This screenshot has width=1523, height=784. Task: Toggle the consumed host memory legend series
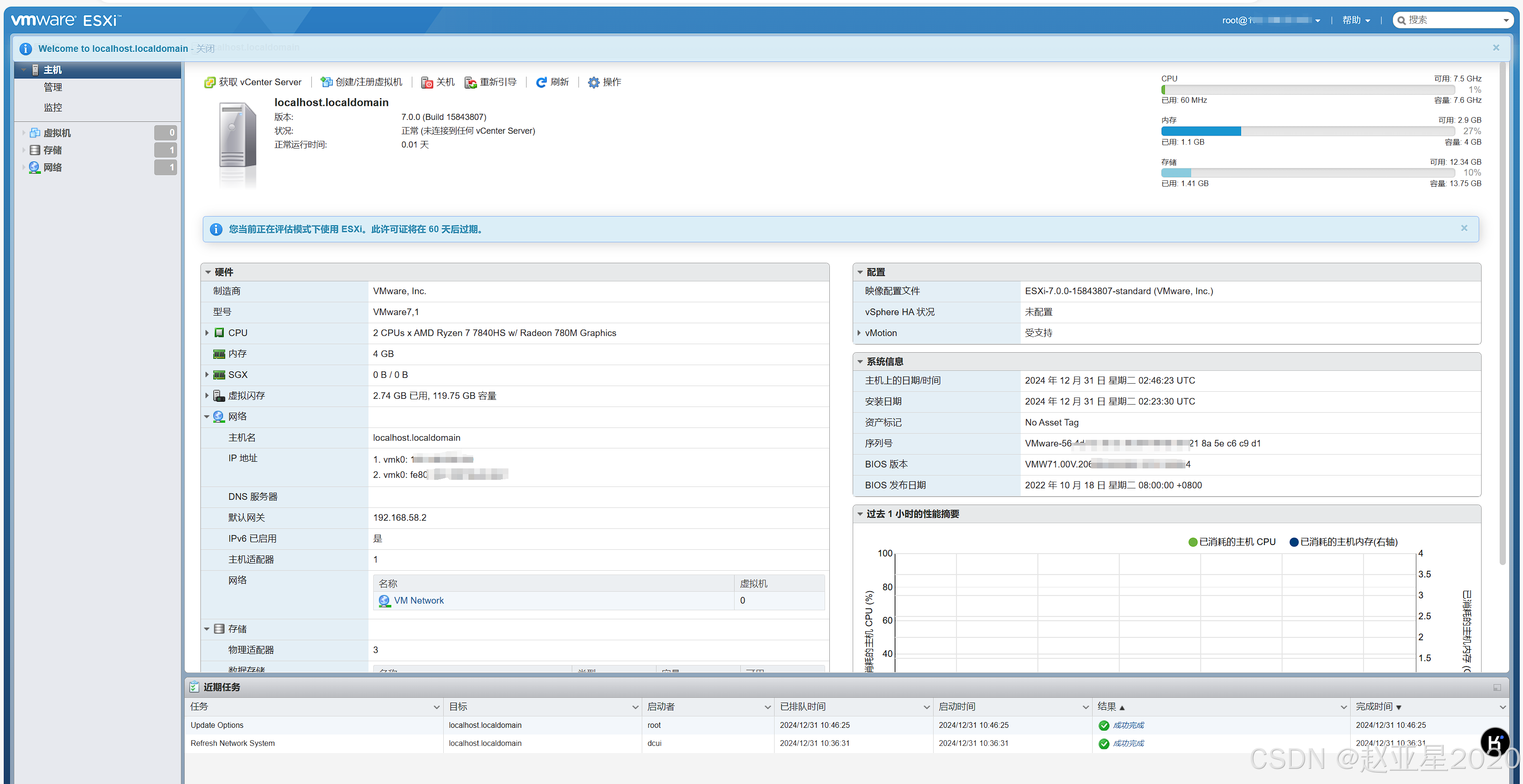1343,542
